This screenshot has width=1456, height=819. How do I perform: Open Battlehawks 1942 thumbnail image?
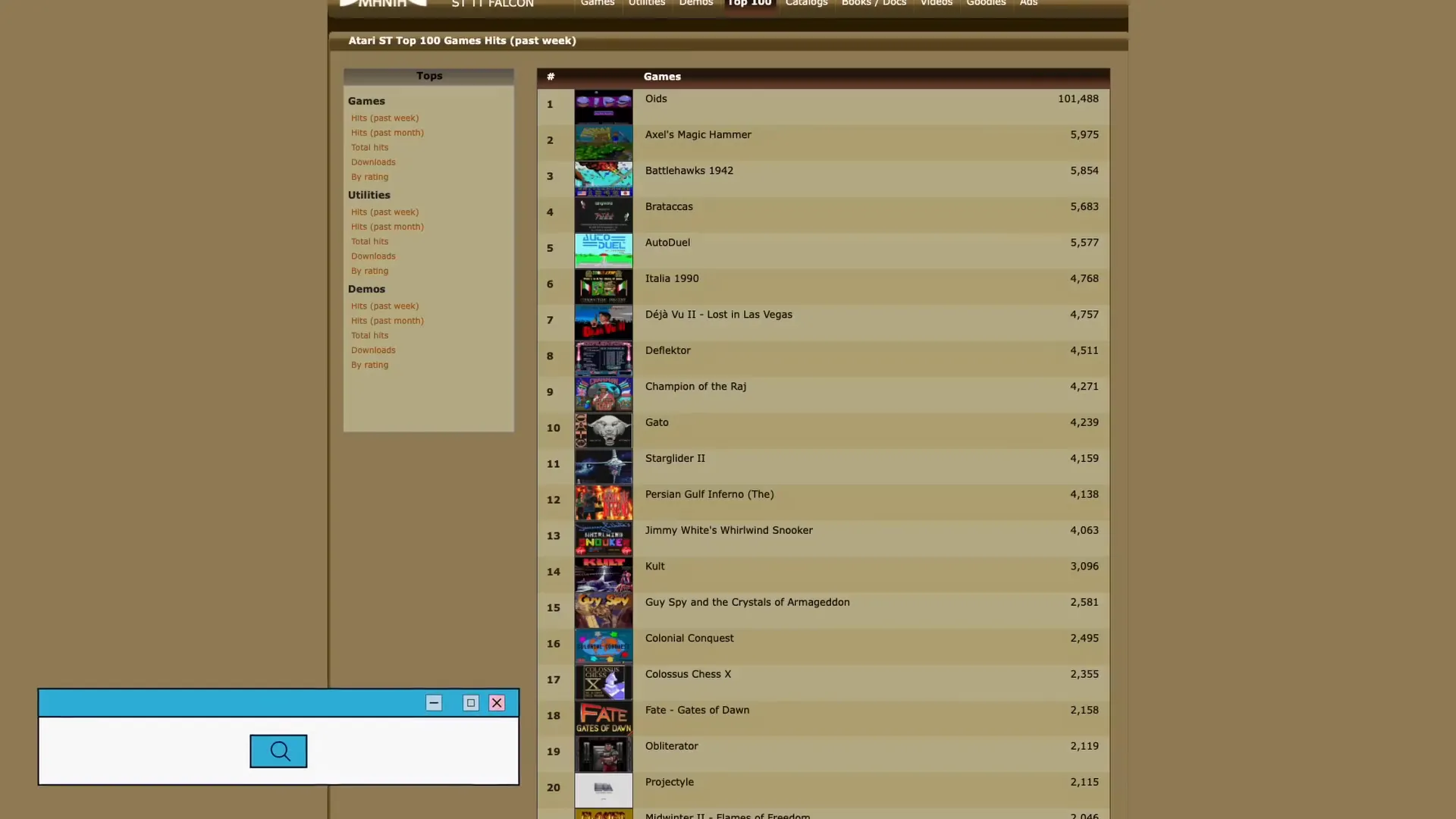pyautogui.click(x=604, y=179)
